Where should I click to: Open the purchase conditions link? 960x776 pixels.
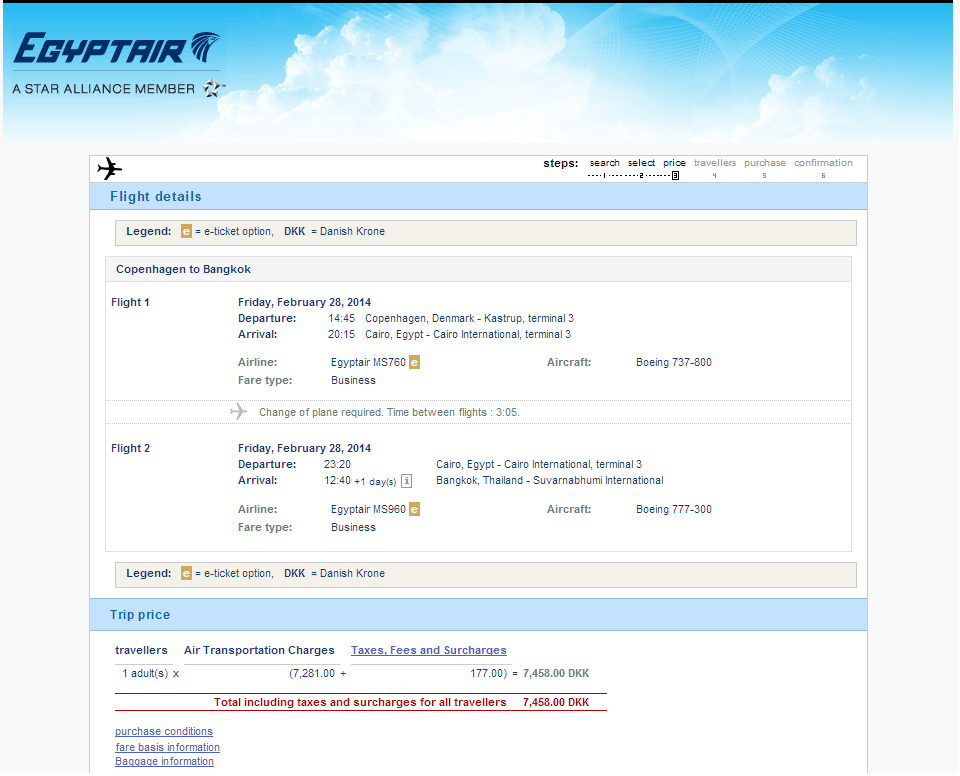click(163, 732)
